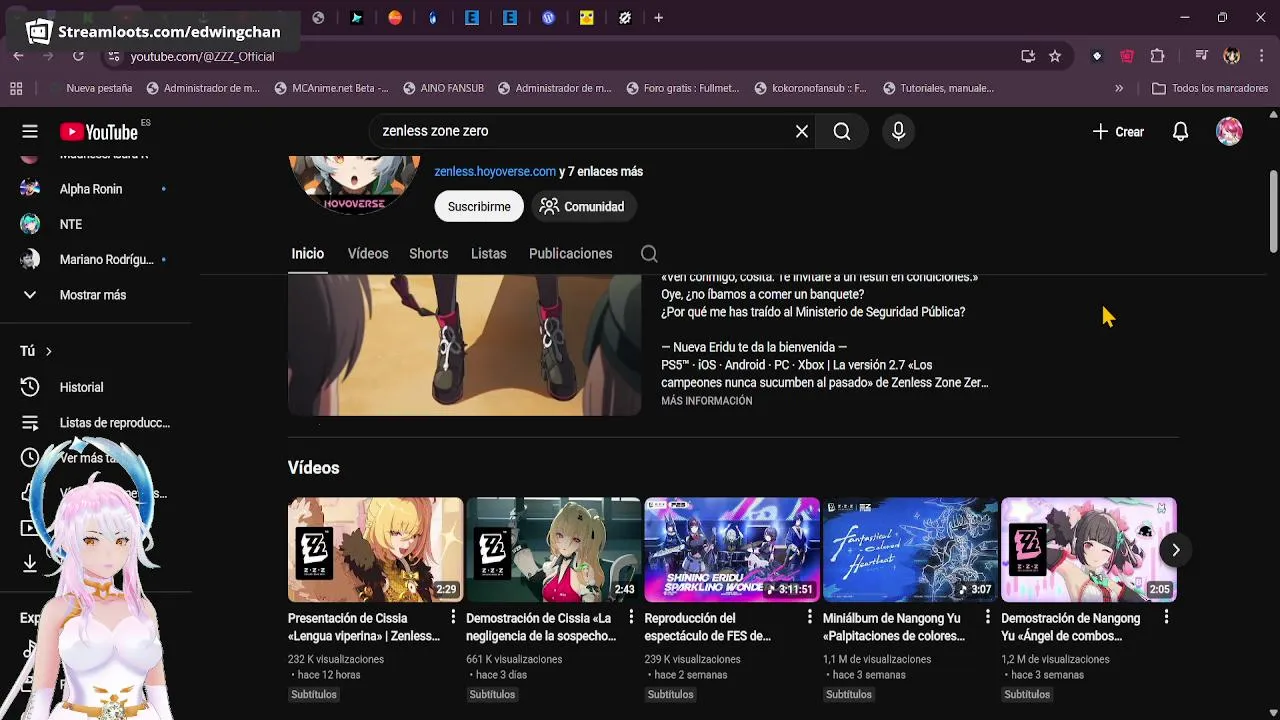
Task: Open the Todos los marcadores folder
Action: [x=1211, y=88]
